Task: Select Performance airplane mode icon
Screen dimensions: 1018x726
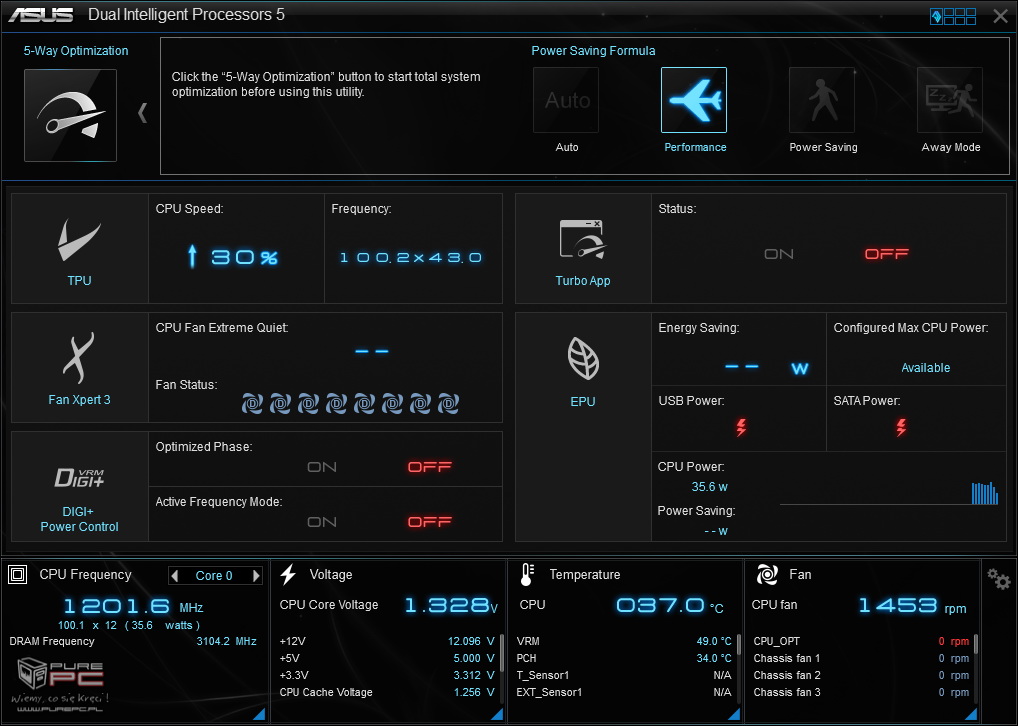Action: coord(694,101)
